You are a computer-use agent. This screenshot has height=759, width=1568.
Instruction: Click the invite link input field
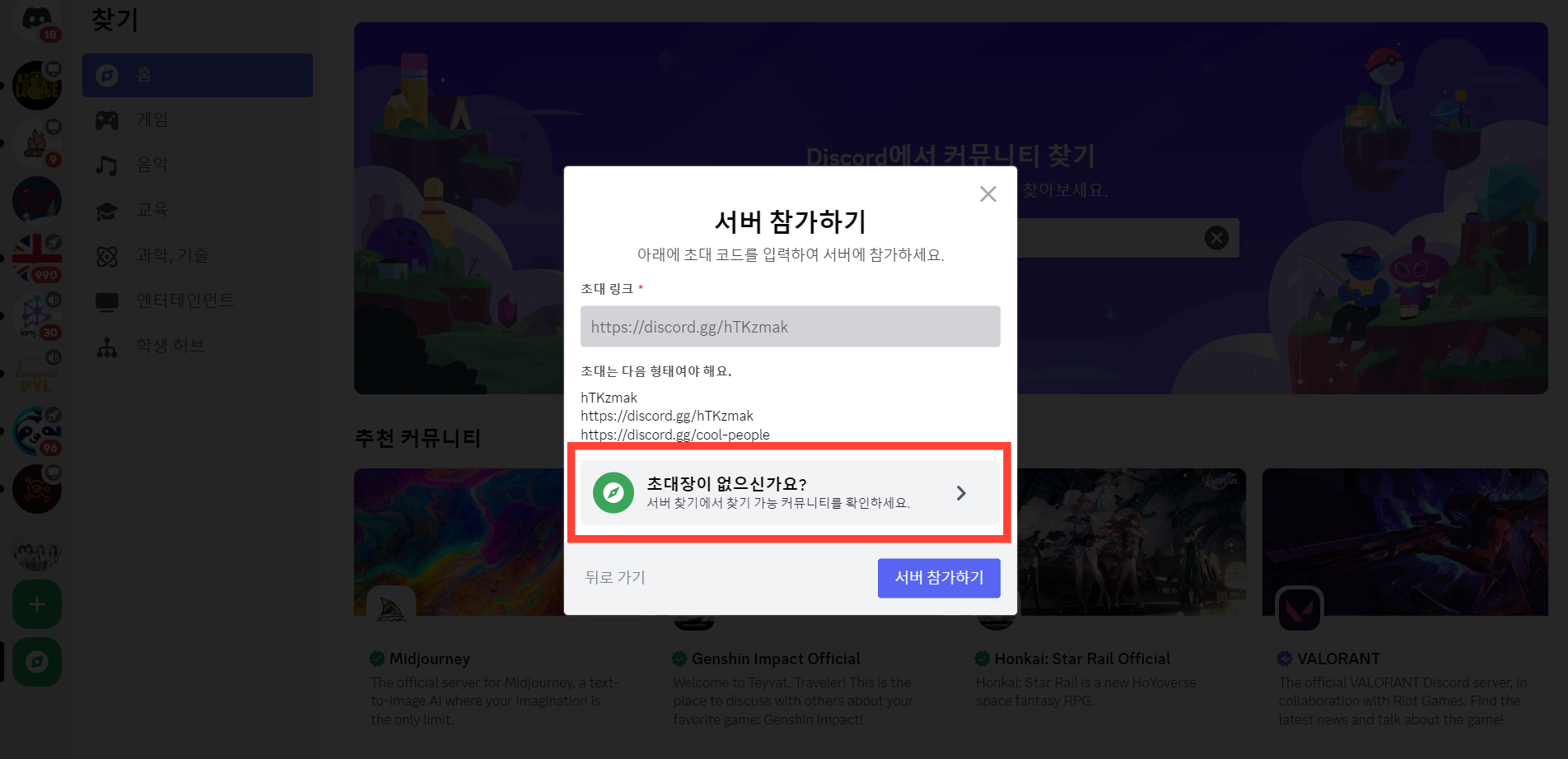click(x=791, y=327)
